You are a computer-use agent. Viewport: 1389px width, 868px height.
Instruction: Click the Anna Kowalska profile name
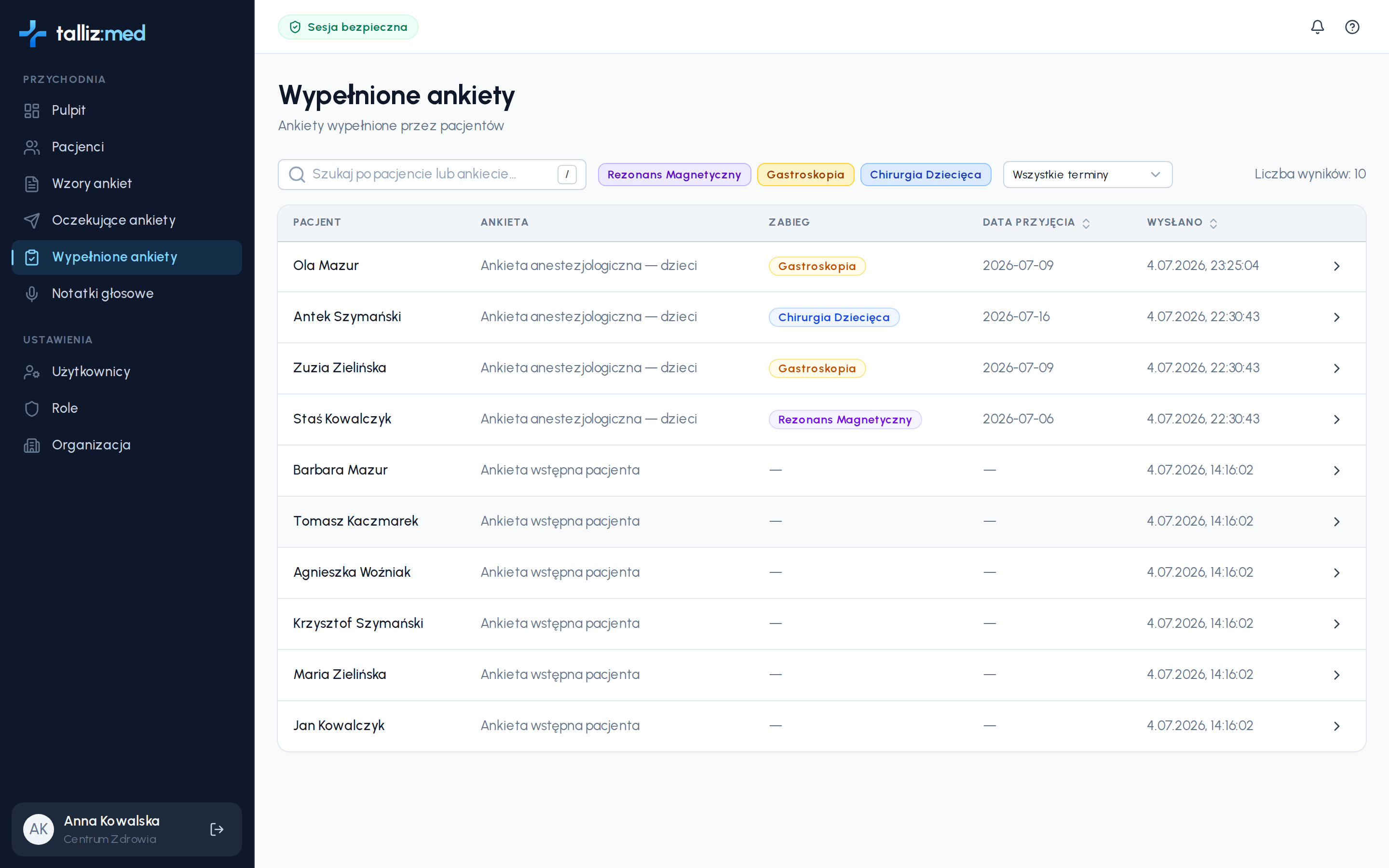pyautogui.click(x=112, y=821)
